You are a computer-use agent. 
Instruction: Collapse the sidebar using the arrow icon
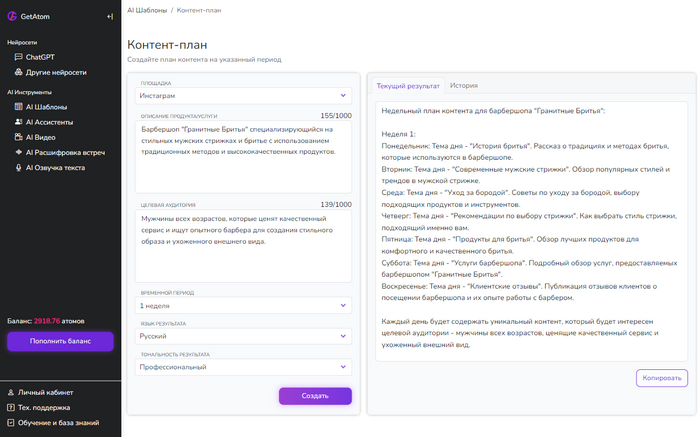pos(109,17)
